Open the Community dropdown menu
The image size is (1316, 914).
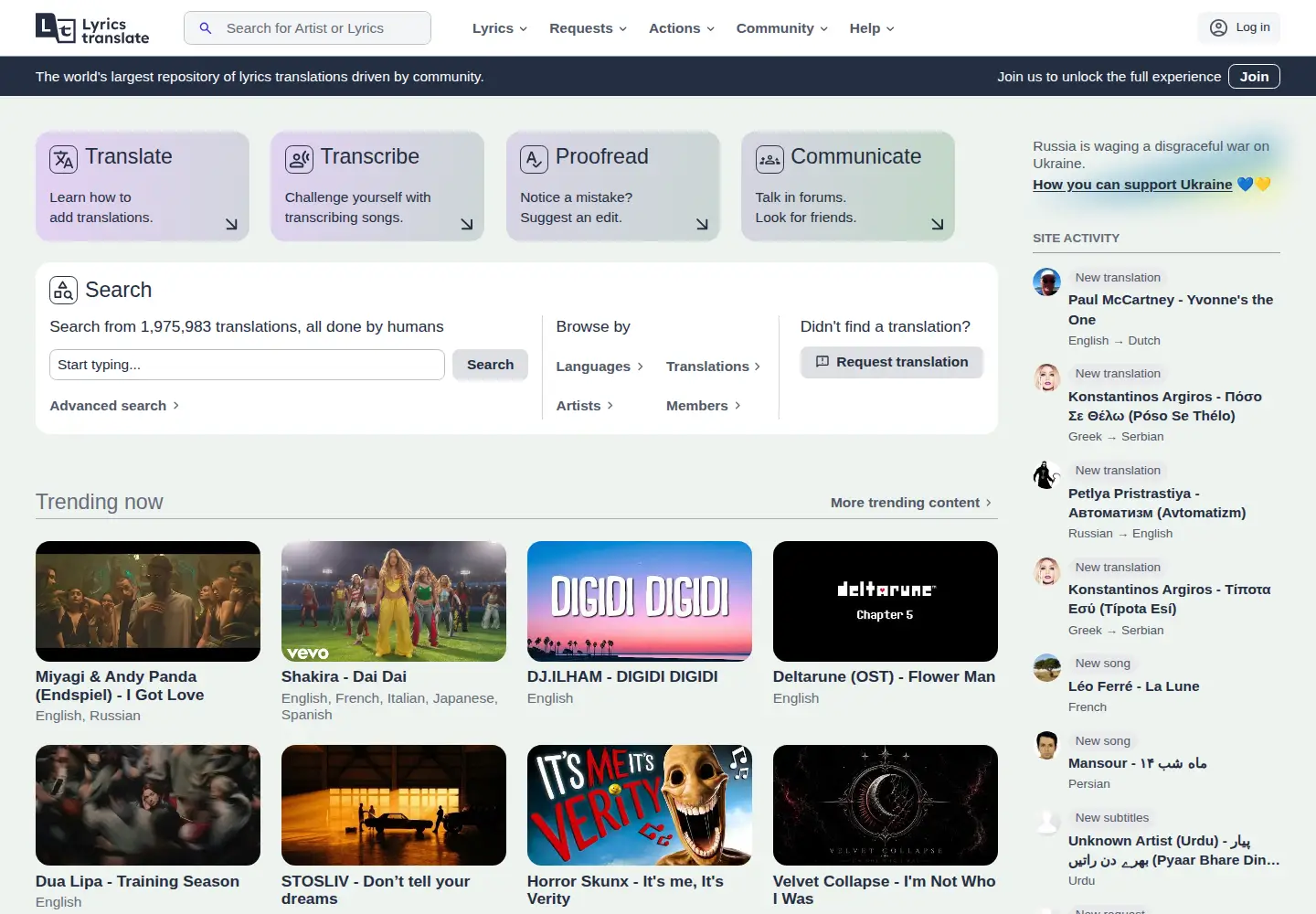(x=782, y=28)
